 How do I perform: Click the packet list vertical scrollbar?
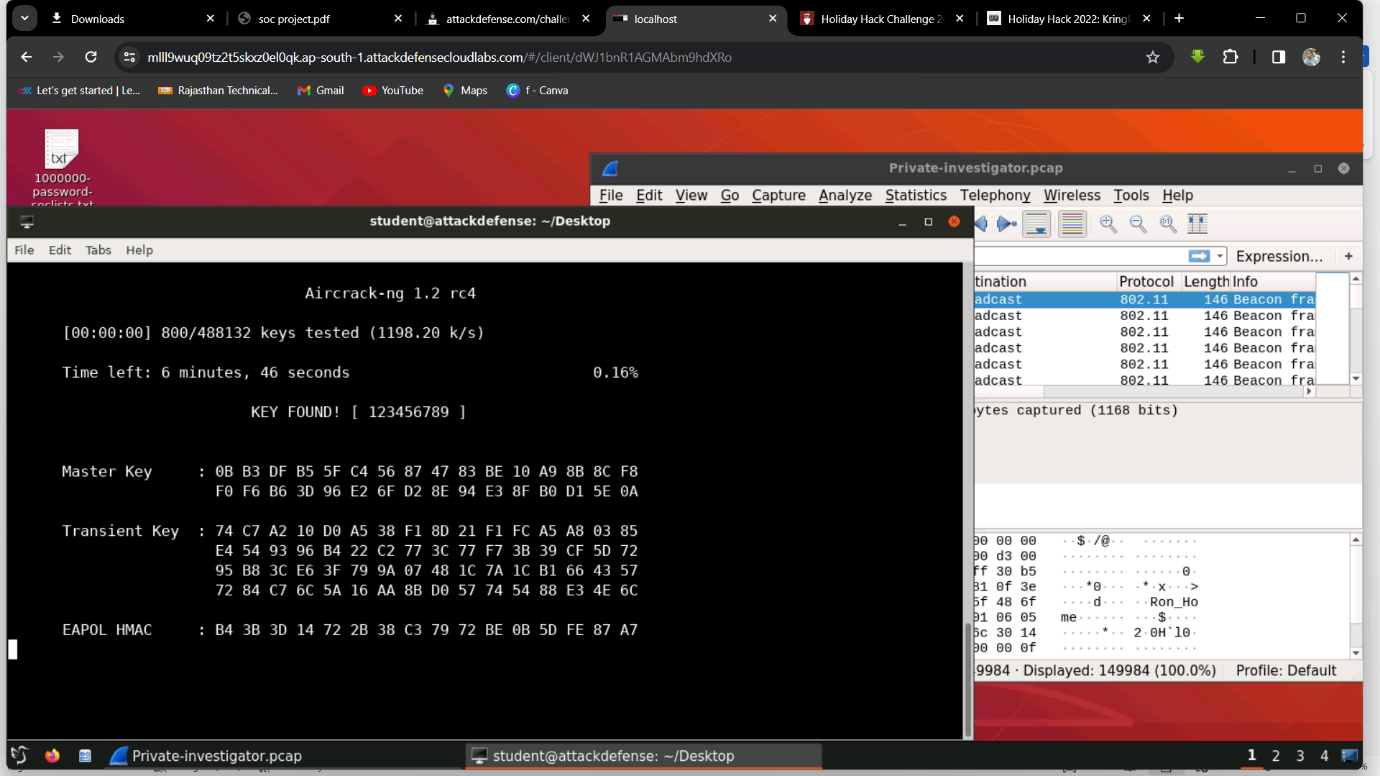[x=1356, y=330]
